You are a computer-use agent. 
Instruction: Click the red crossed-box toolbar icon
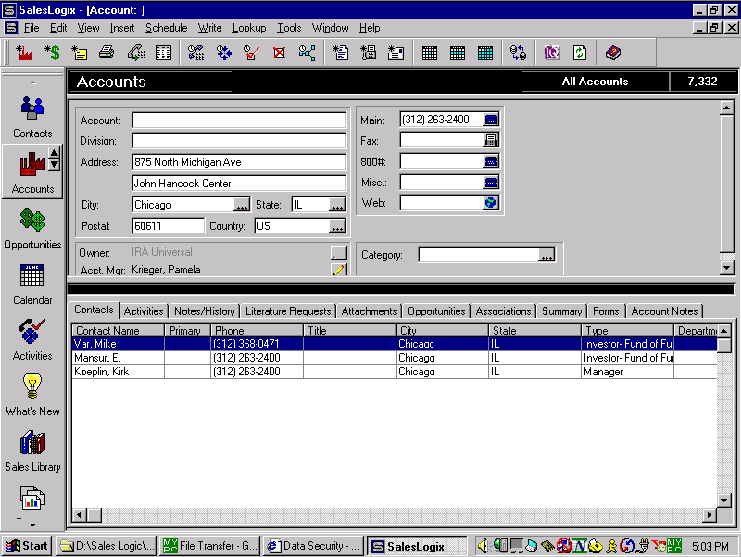279,52
